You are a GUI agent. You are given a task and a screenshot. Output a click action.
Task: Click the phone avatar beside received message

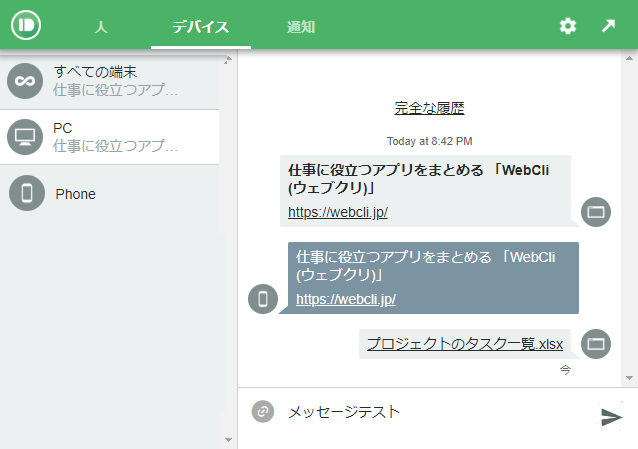pos(263,298)
